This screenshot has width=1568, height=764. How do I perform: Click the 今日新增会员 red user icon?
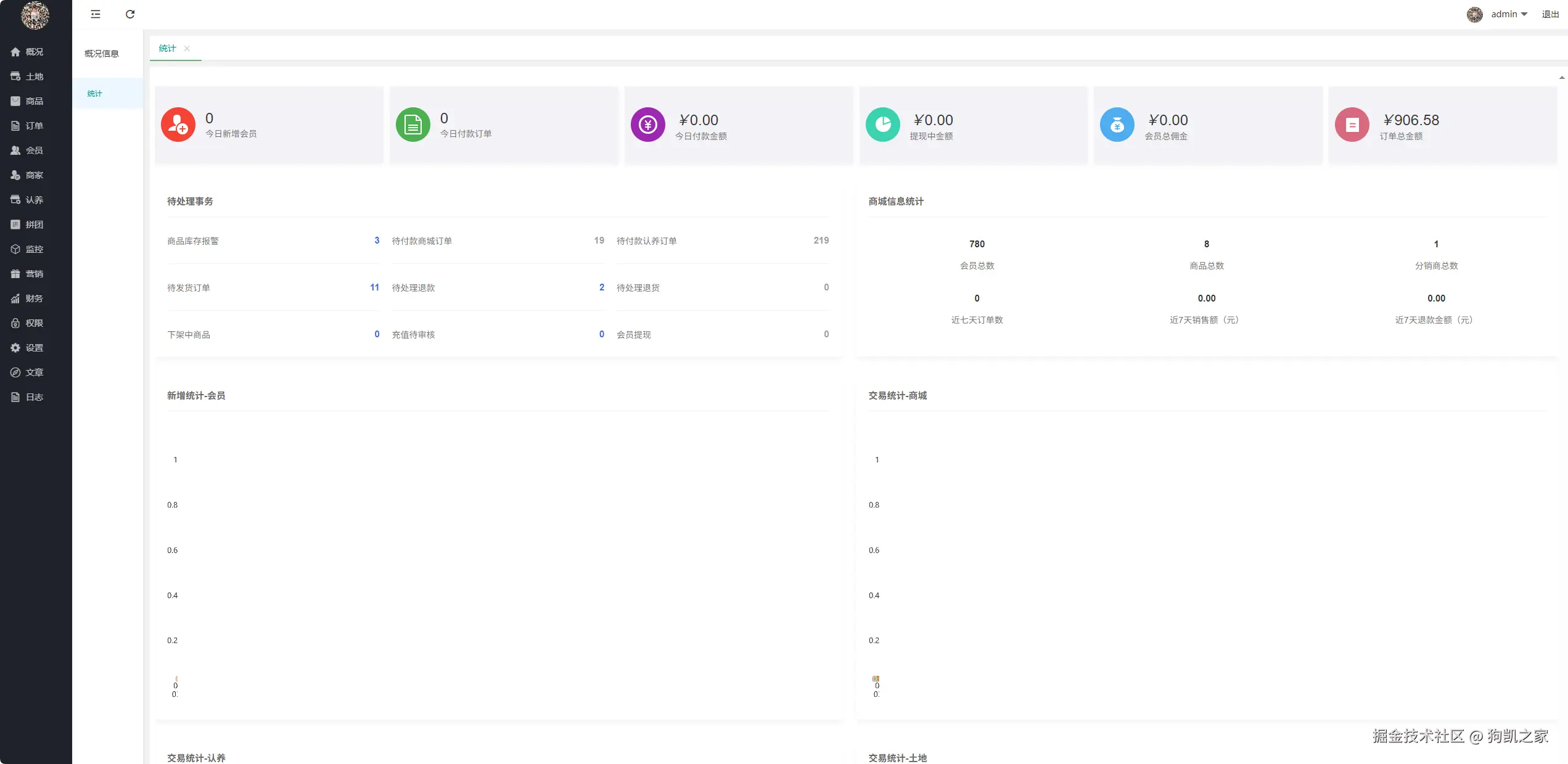(x=178, y=125)
